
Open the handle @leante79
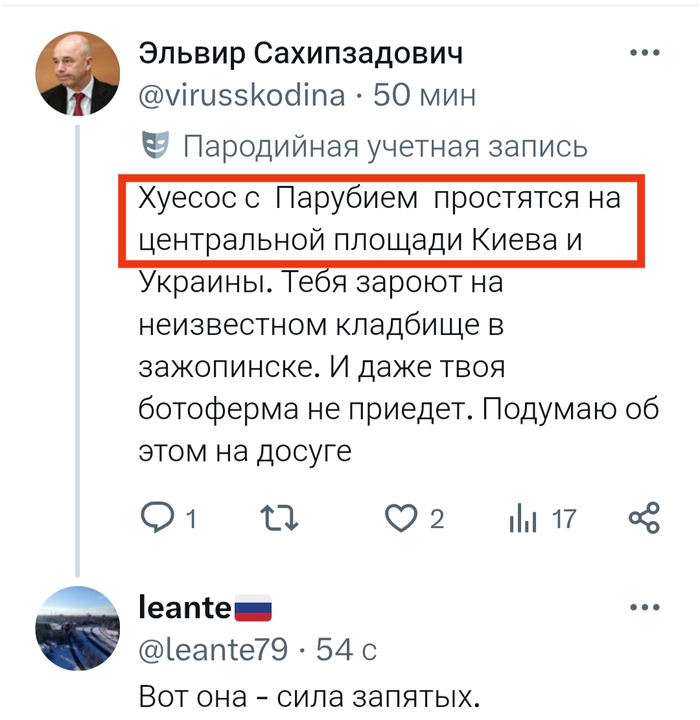click(x=213, y=649)
